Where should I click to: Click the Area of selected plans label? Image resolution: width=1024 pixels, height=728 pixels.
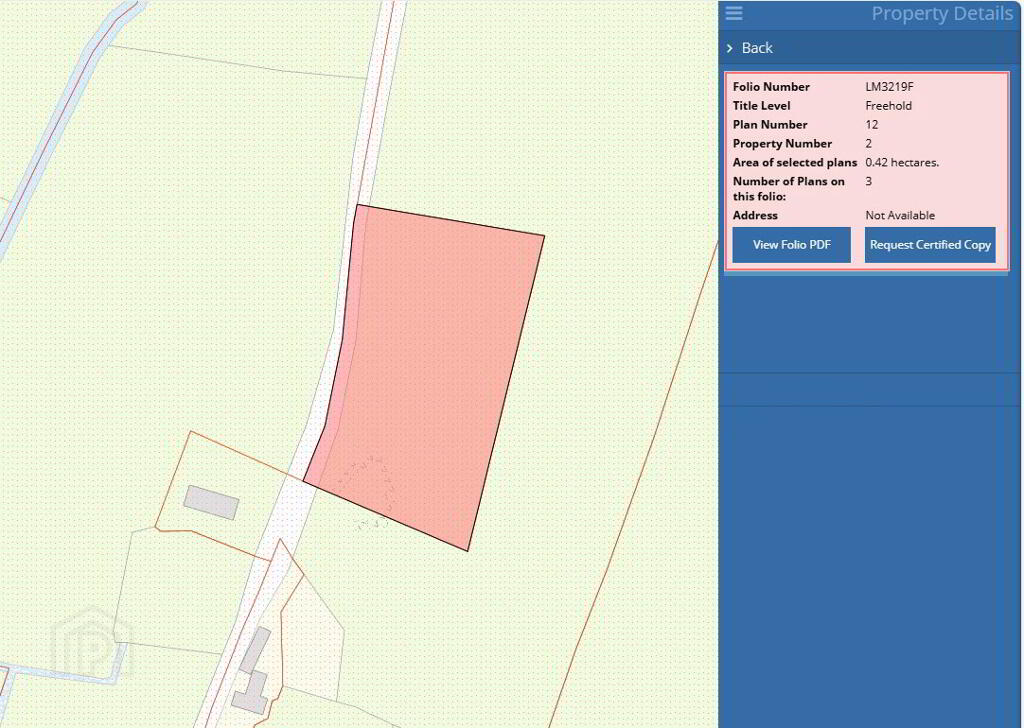(794, 163)
